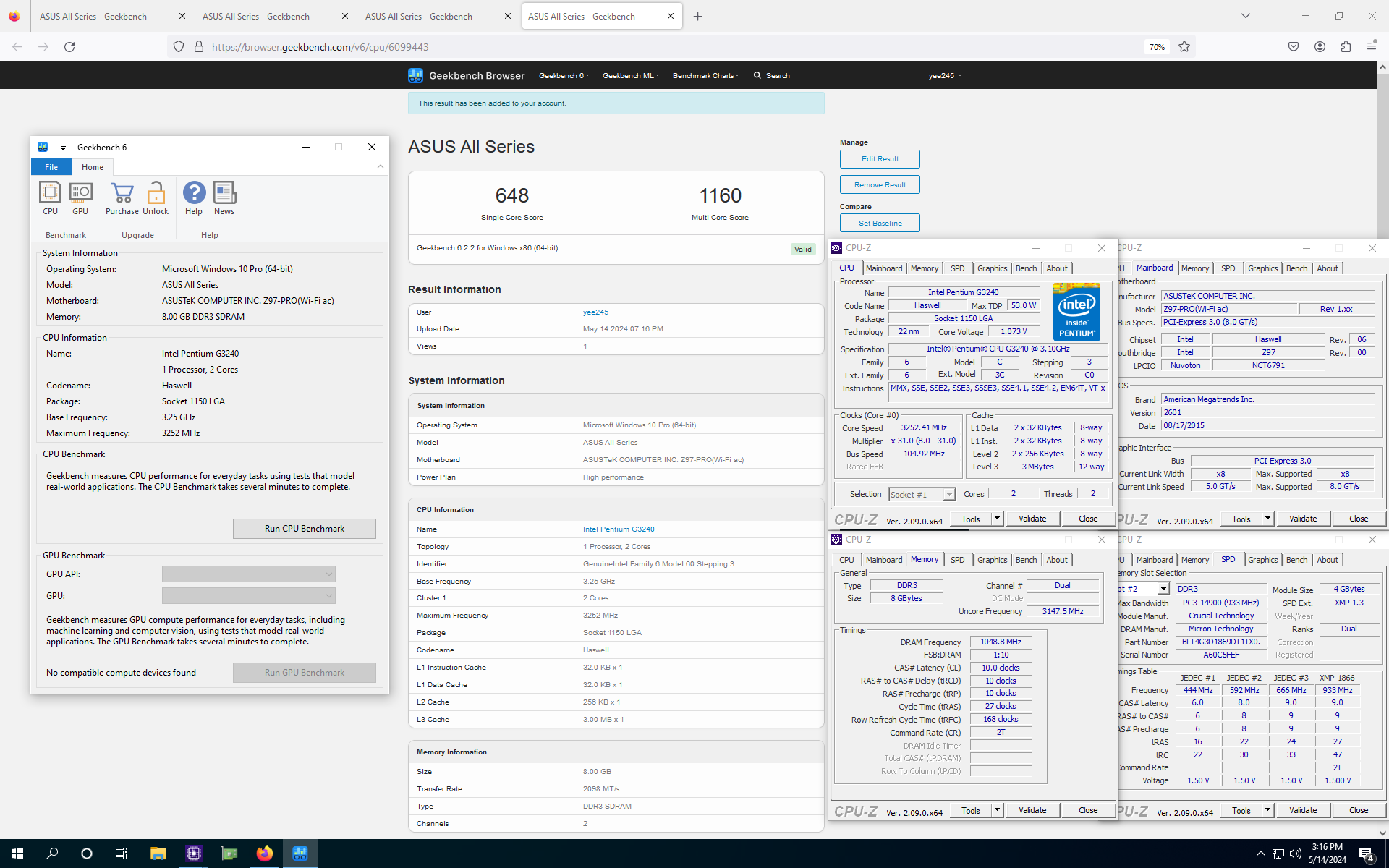Click Close button in CPU-Z Memory window
The height and width of the screenshot is (868, 1389).
(1088, 810)
